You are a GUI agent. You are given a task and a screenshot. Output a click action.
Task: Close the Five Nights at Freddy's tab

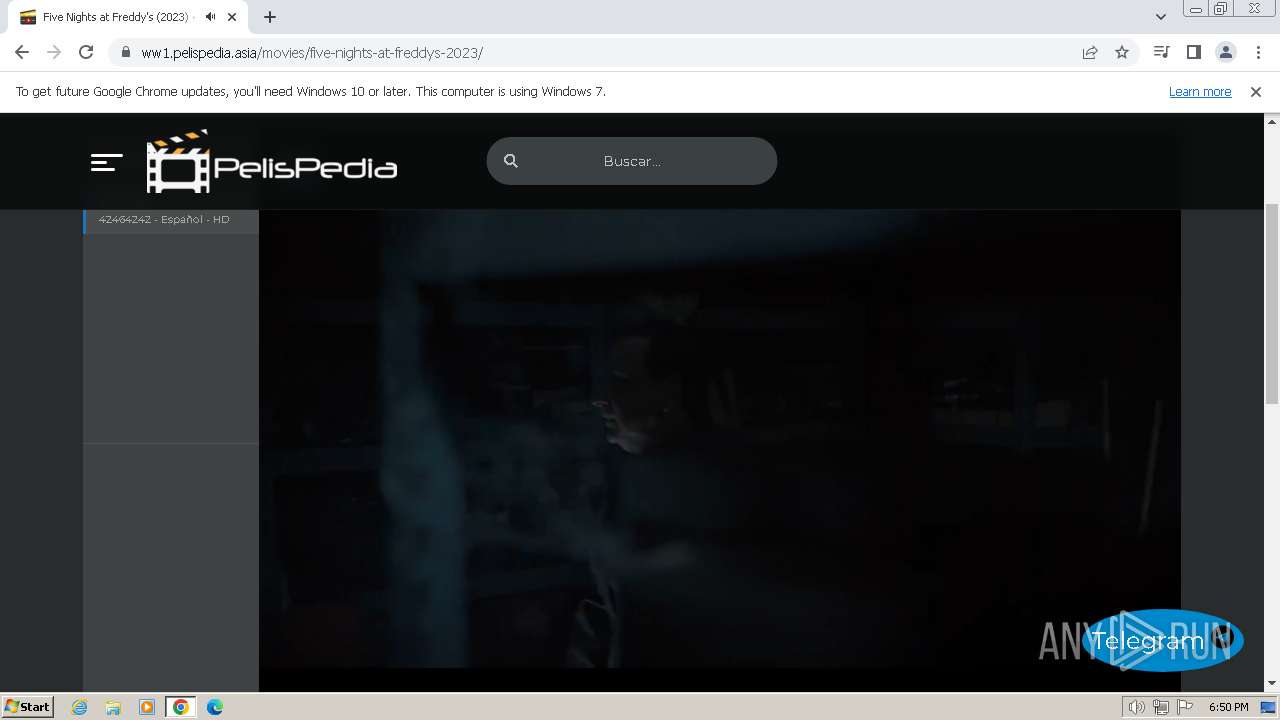pyautogui.click(x=232, y=17)
